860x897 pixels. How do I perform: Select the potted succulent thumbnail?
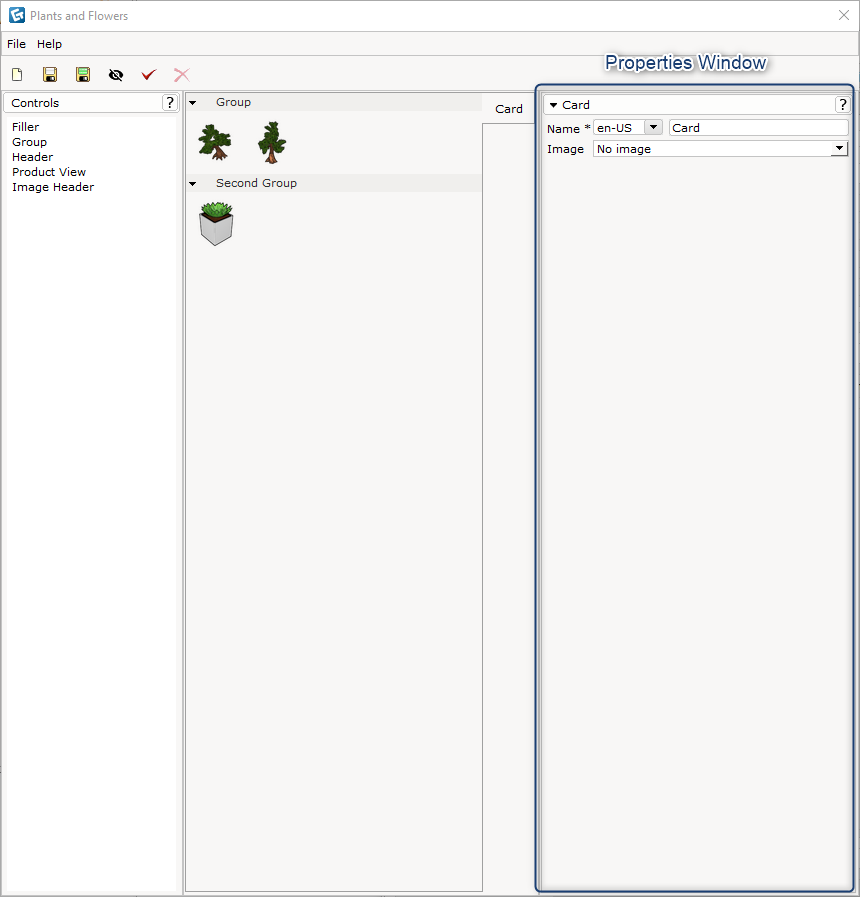point(216,224)
